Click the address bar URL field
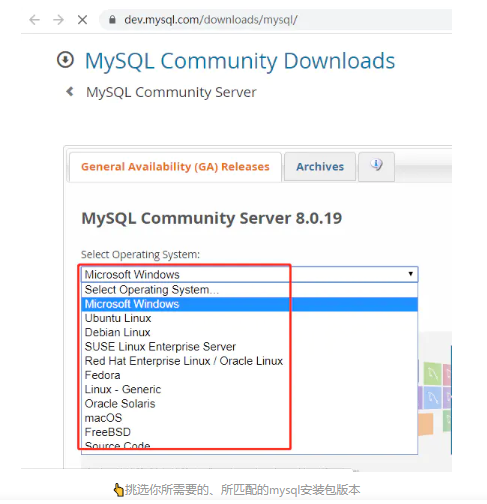 coord(277,20)
